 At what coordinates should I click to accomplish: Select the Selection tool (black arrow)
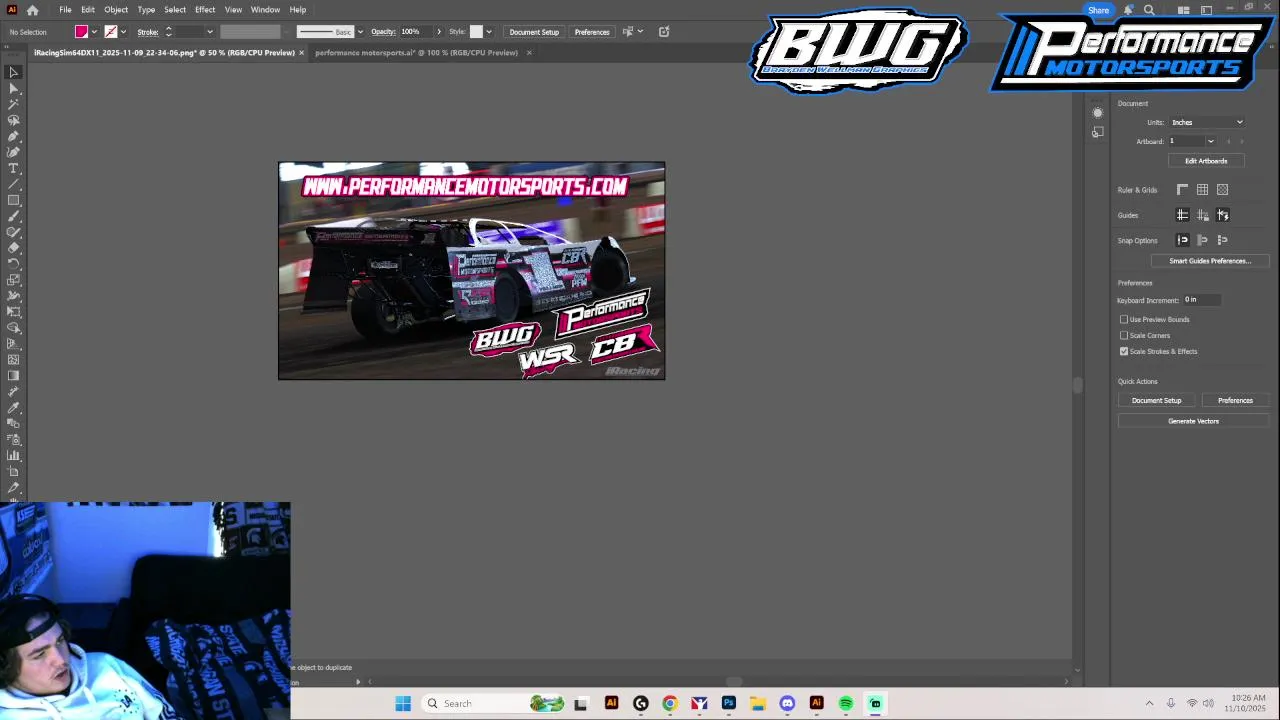pyautogui.click(x=14, y=72)
